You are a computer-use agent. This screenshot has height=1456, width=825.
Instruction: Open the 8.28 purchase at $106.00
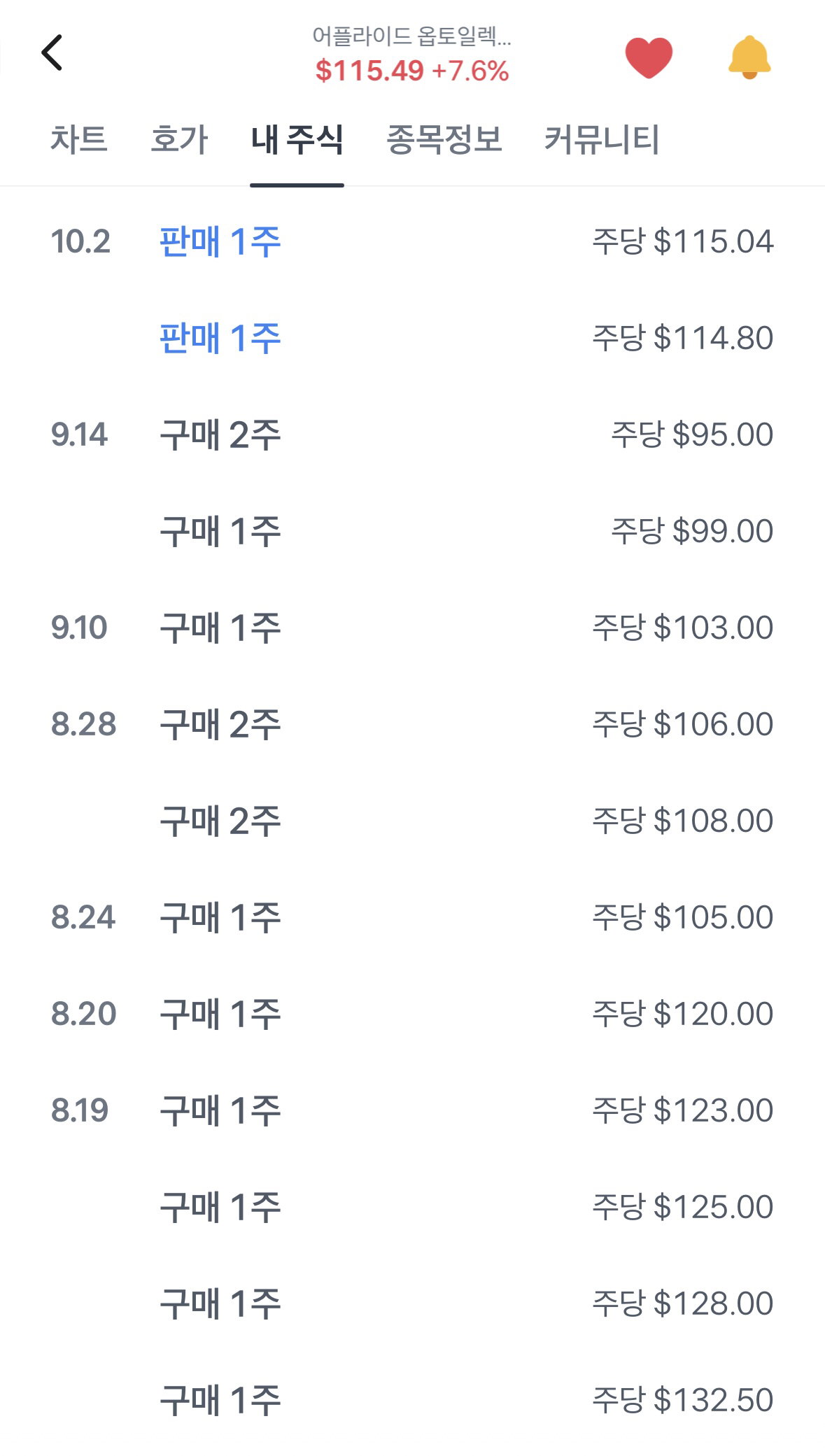coord(412,724)
